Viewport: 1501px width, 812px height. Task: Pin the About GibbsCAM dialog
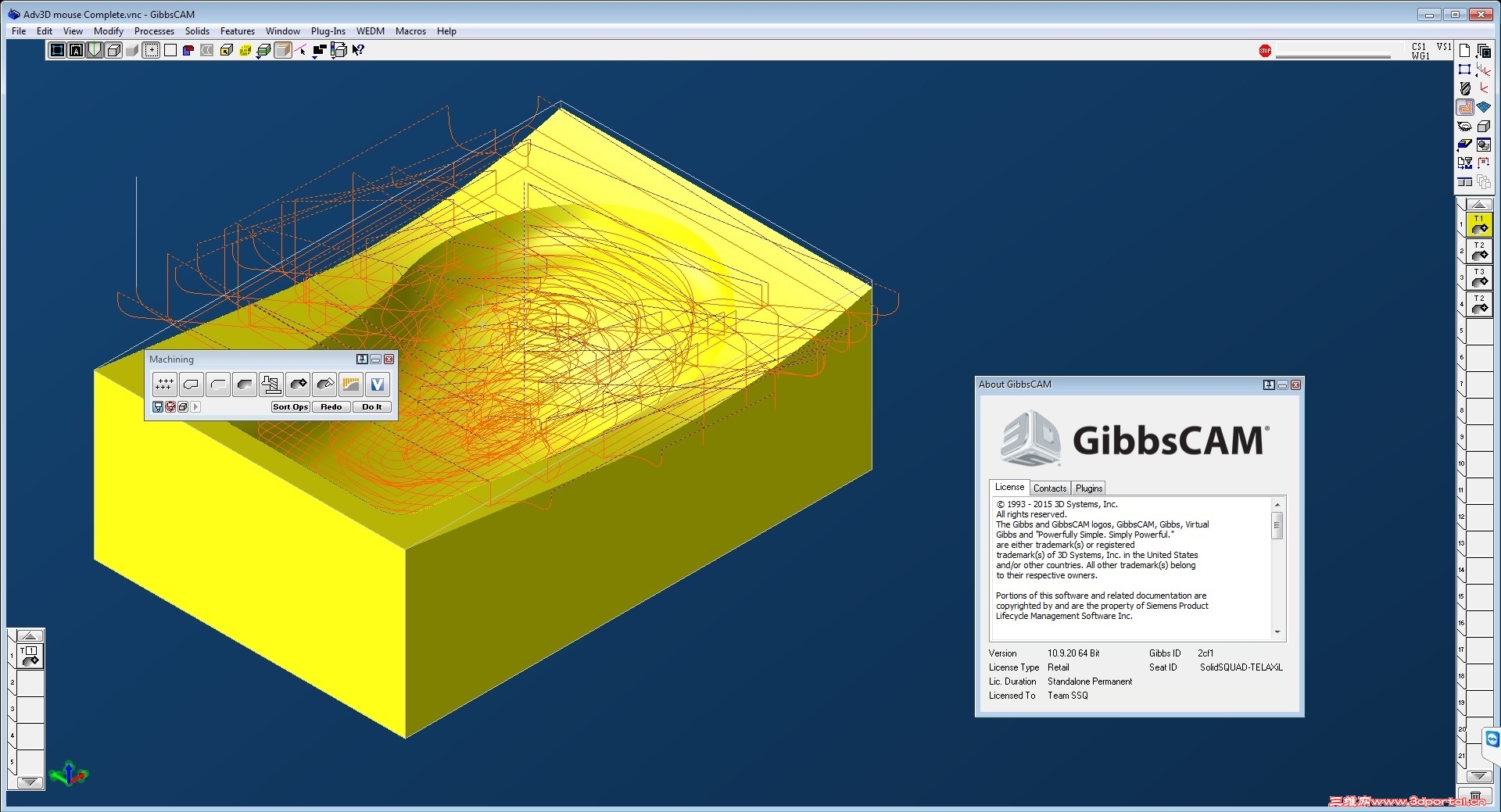click(1269, 385)
